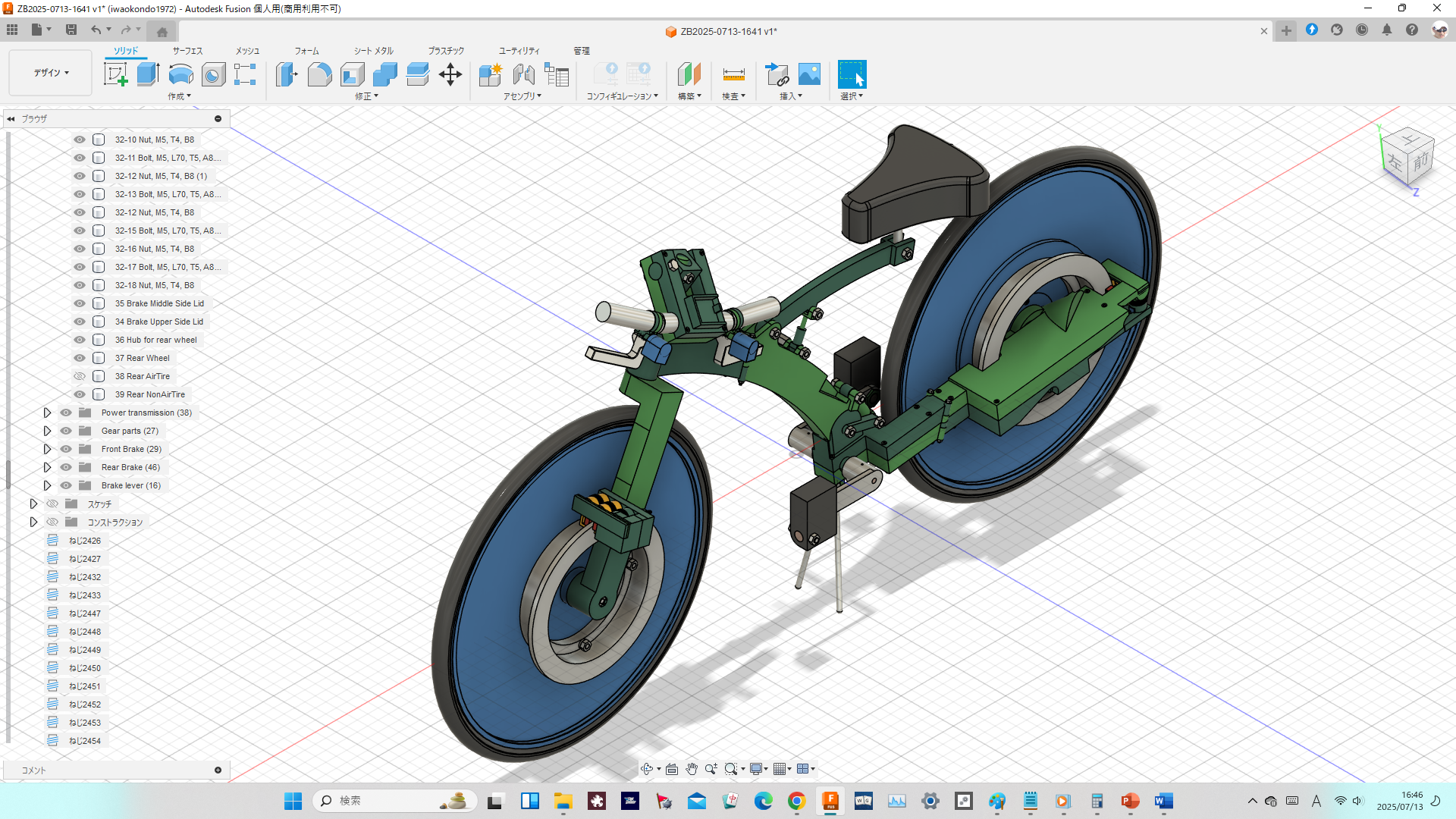1456x819 pixels.
Task: Save the document with the disk icon
Action: pos(71,30)
